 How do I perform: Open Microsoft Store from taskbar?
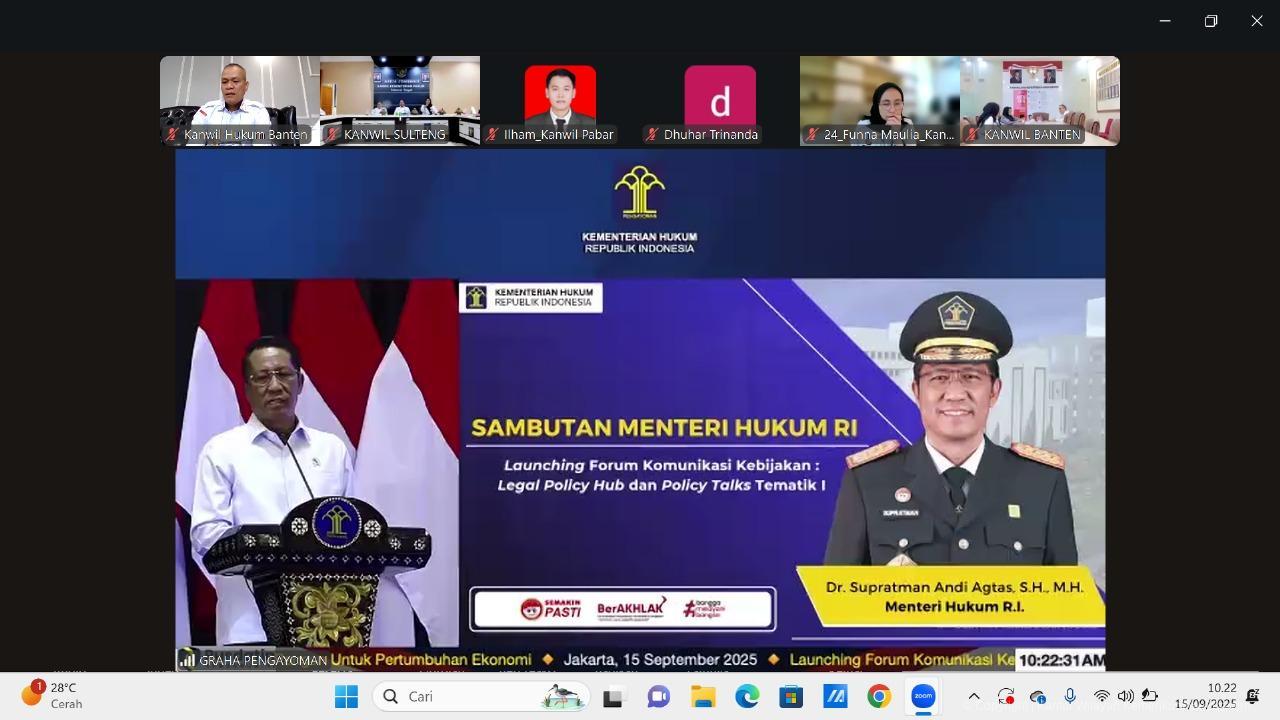[x=791, y=697]
